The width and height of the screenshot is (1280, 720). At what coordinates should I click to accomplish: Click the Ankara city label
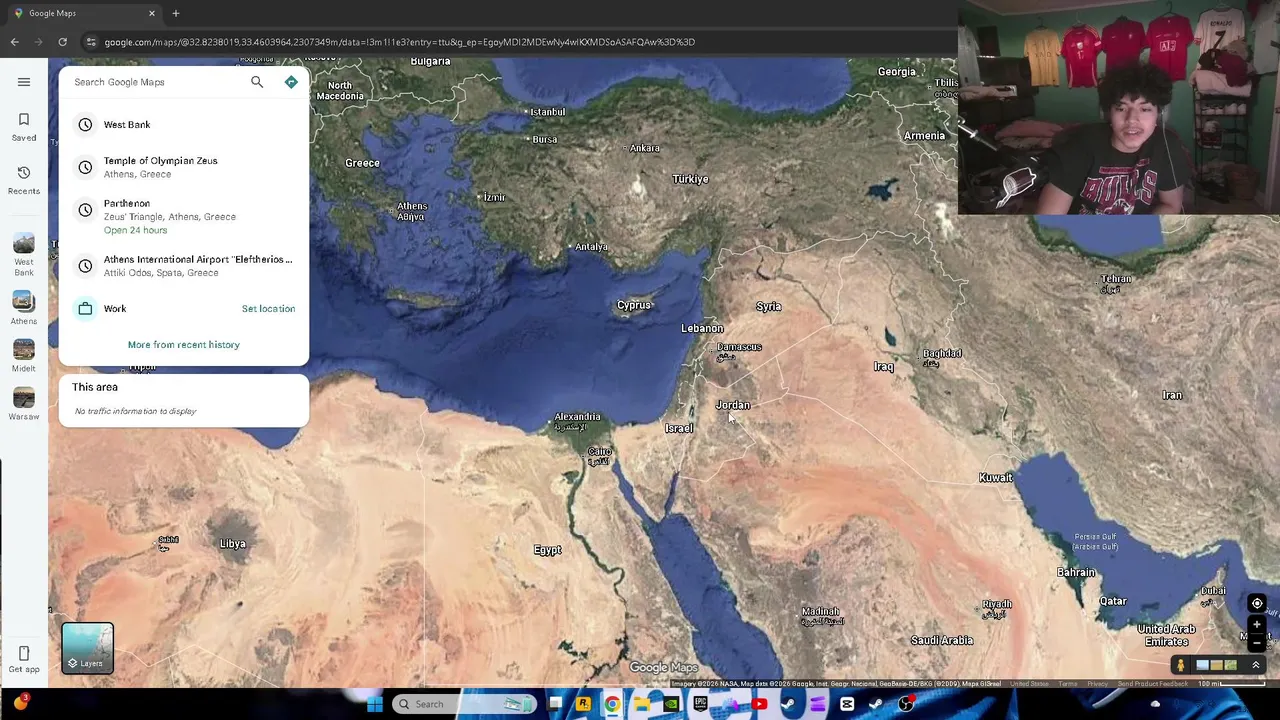tap(644, 148)
